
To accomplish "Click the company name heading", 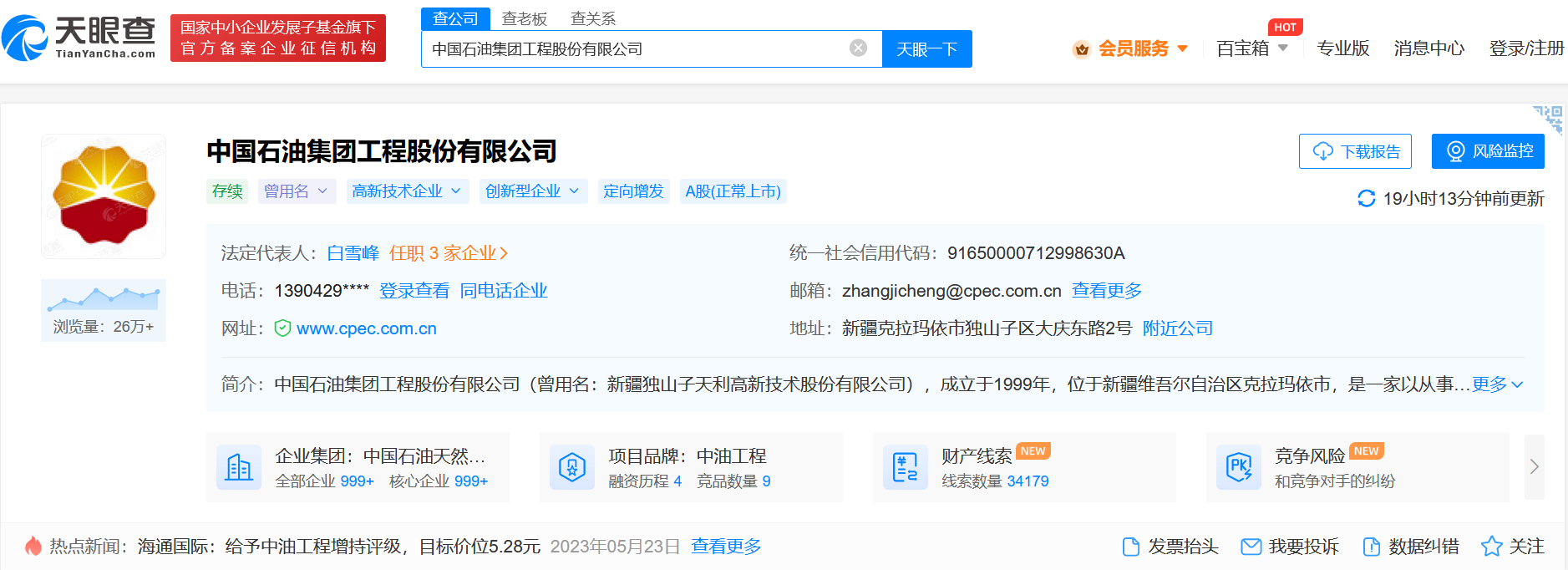I will 382,151.
